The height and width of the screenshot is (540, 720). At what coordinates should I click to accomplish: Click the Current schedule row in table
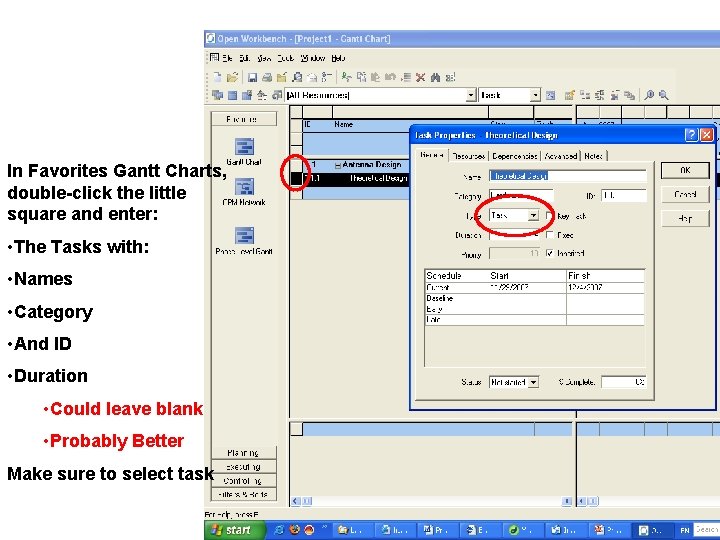point(534,287)
